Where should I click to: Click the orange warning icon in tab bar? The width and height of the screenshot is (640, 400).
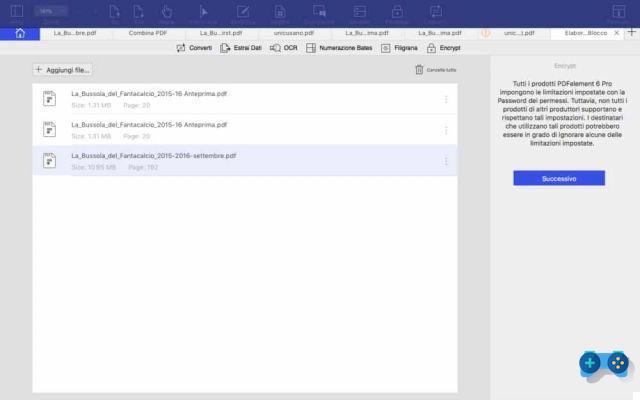tap(486, 33)
